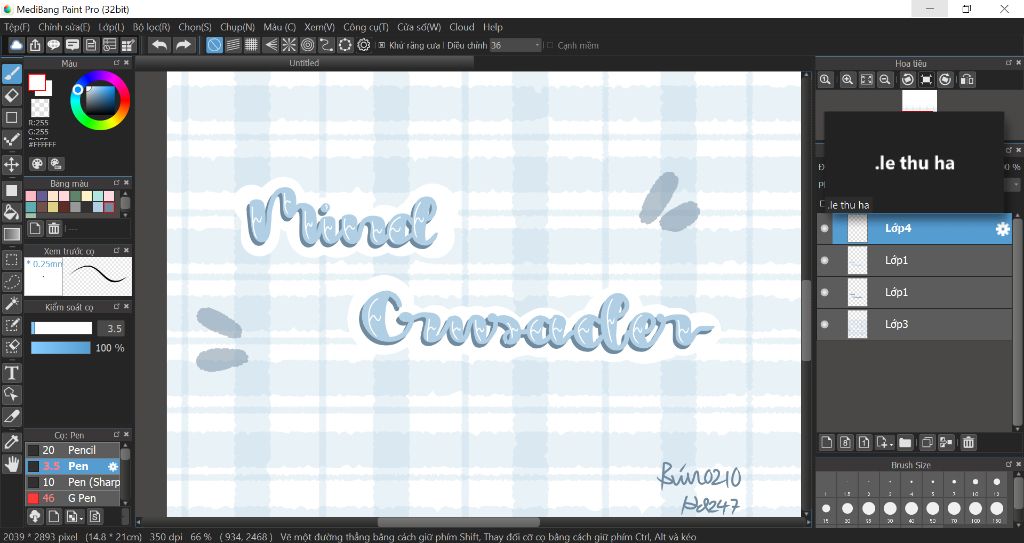Enable the radial snap guide
The height and width of the screenshot is (543, 1024).
(x=289, y=44)
